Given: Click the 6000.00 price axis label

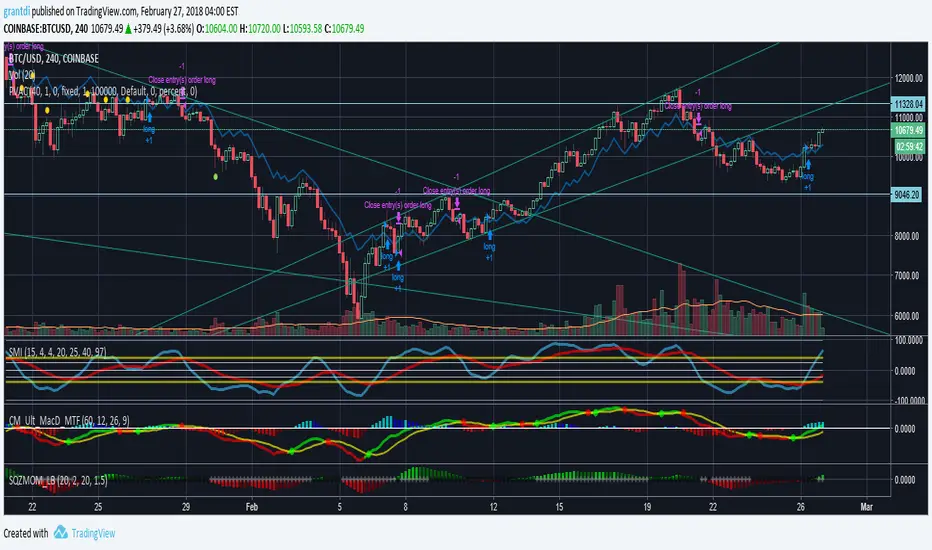Looking at the screenshot, I should point(907,316).
